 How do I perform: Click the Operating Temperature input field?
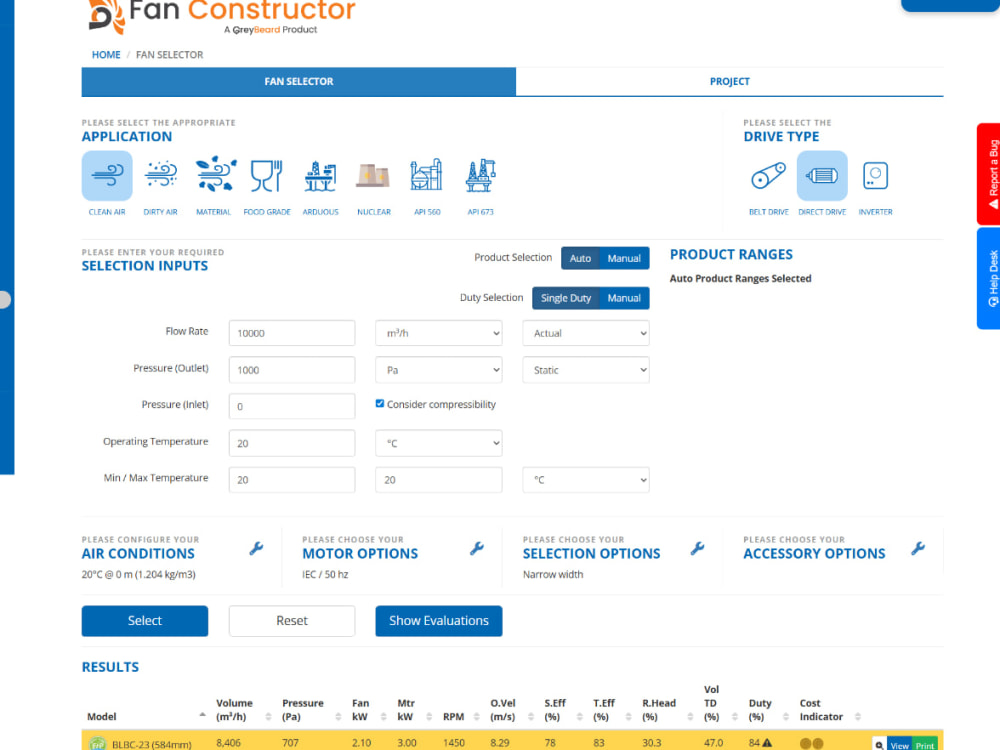[292, 443]
